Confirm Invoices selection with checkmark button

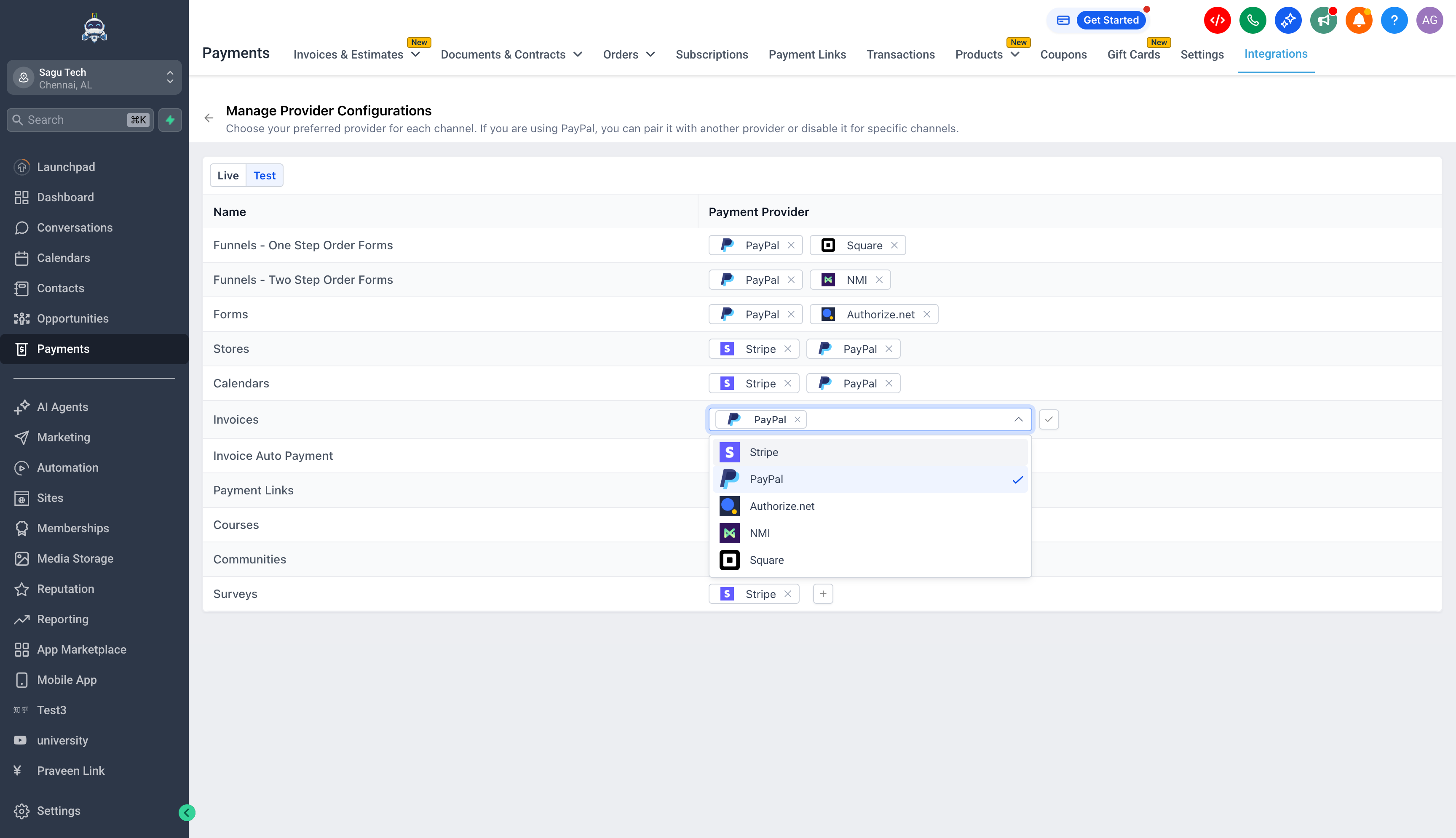point(1048,419)
